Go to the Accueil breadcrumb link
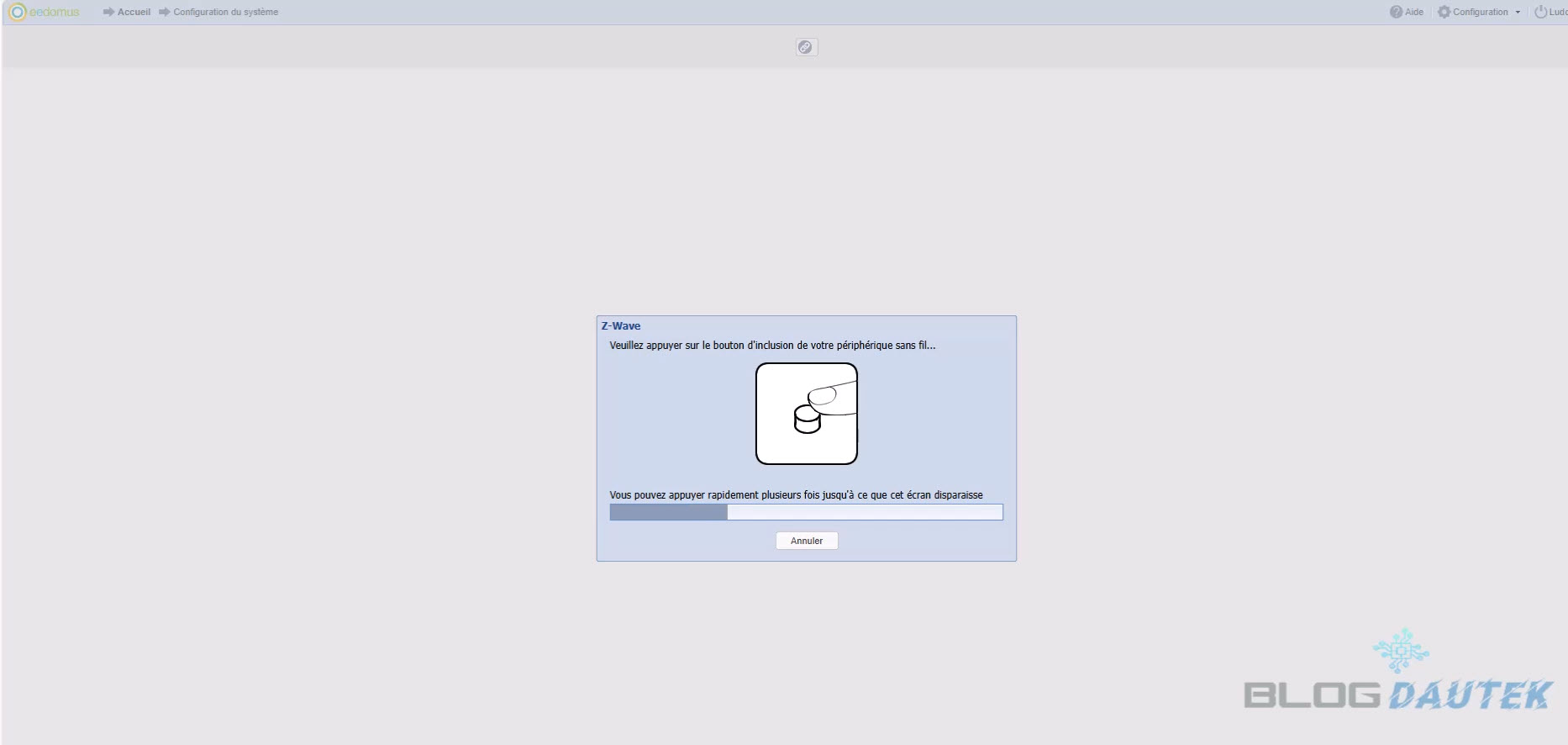This screenshot has width=1568, height=745. click(x=134, y=12)
